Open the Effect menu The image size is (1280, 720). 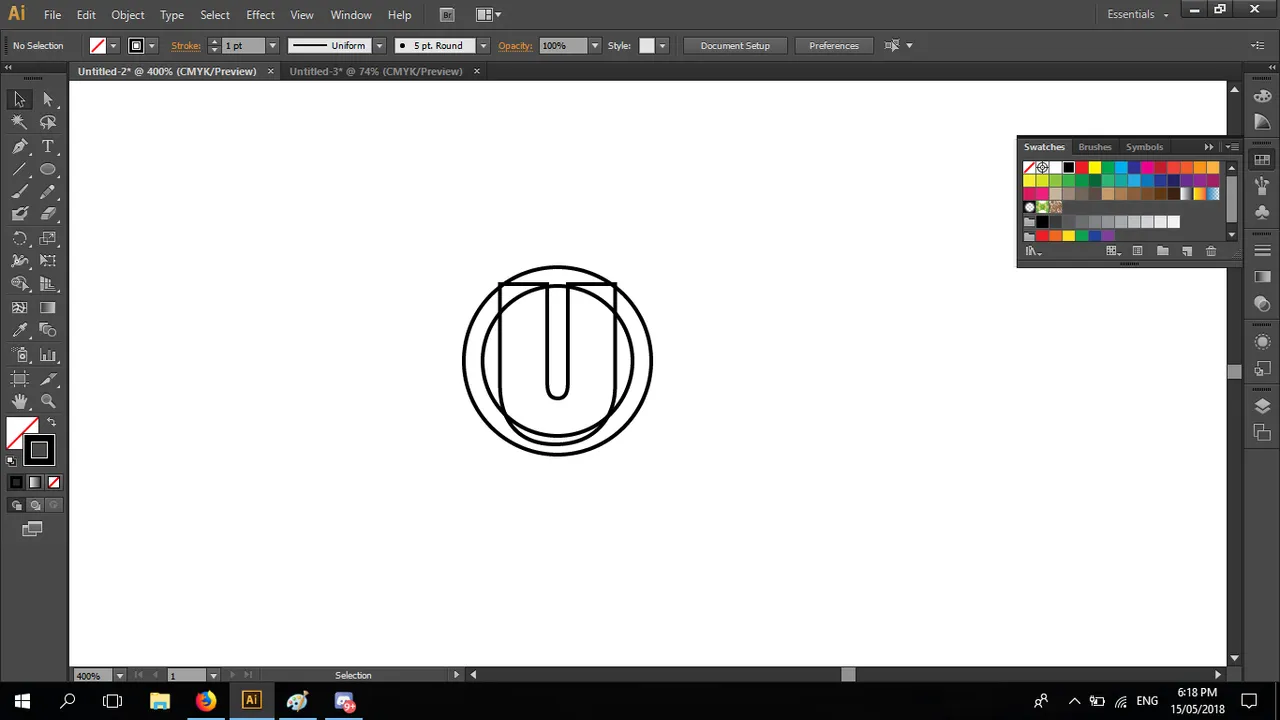click(x=260, y=15)
